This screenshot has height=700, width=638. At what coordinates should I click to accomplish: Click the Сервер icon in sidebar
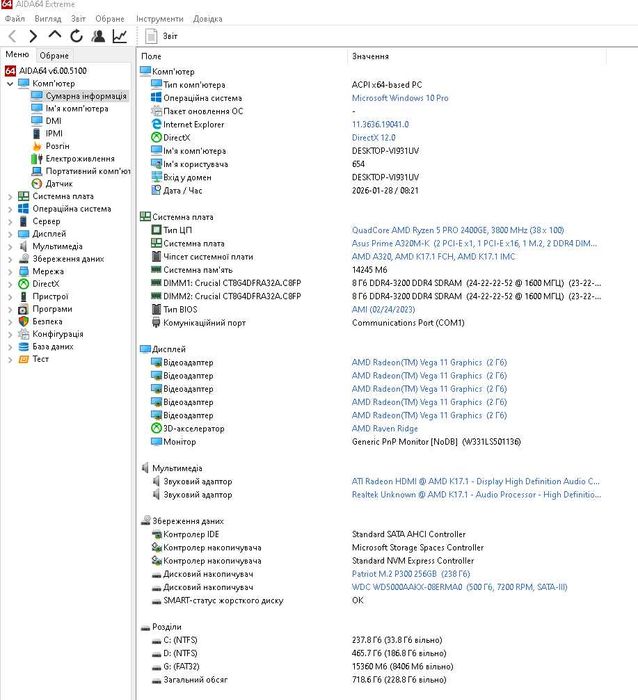(23, 221)
